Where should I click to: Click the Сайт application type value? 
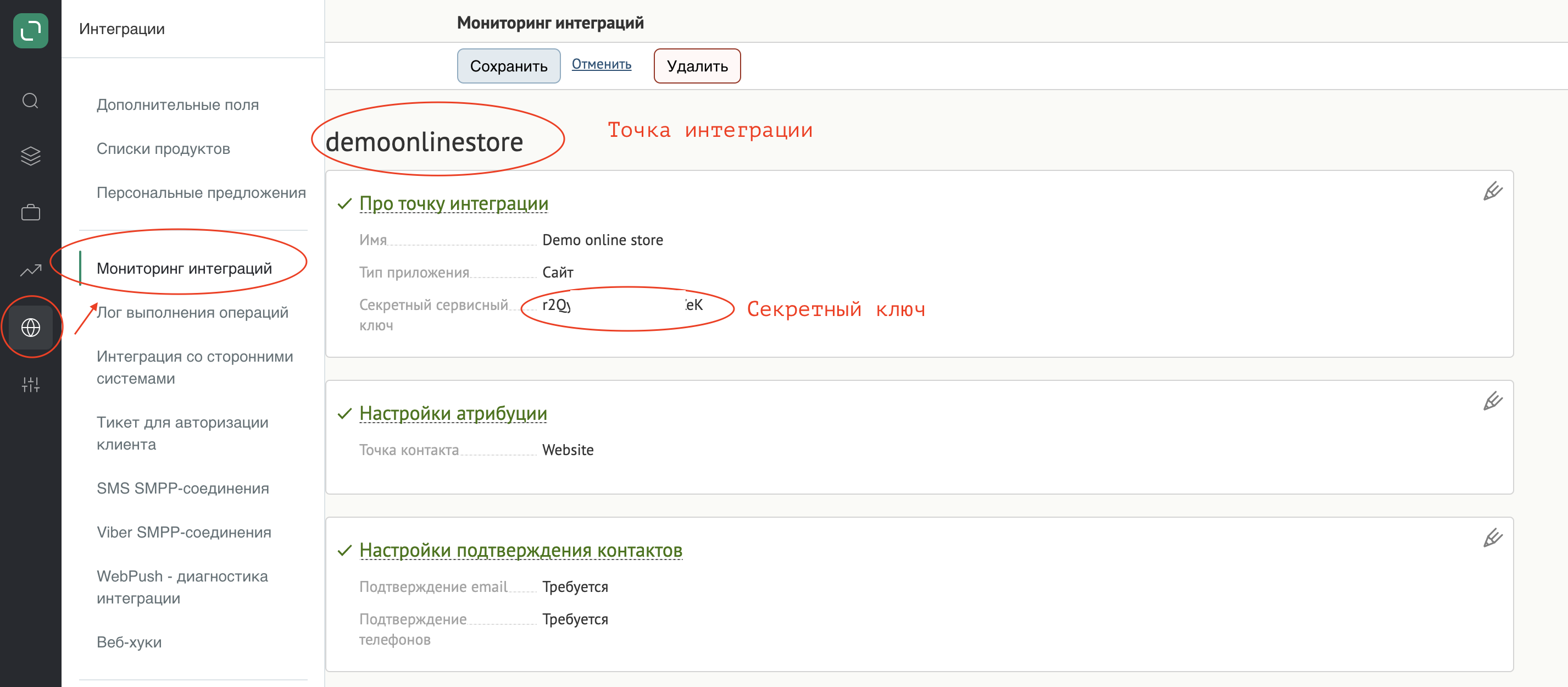[x=558, y=272]
